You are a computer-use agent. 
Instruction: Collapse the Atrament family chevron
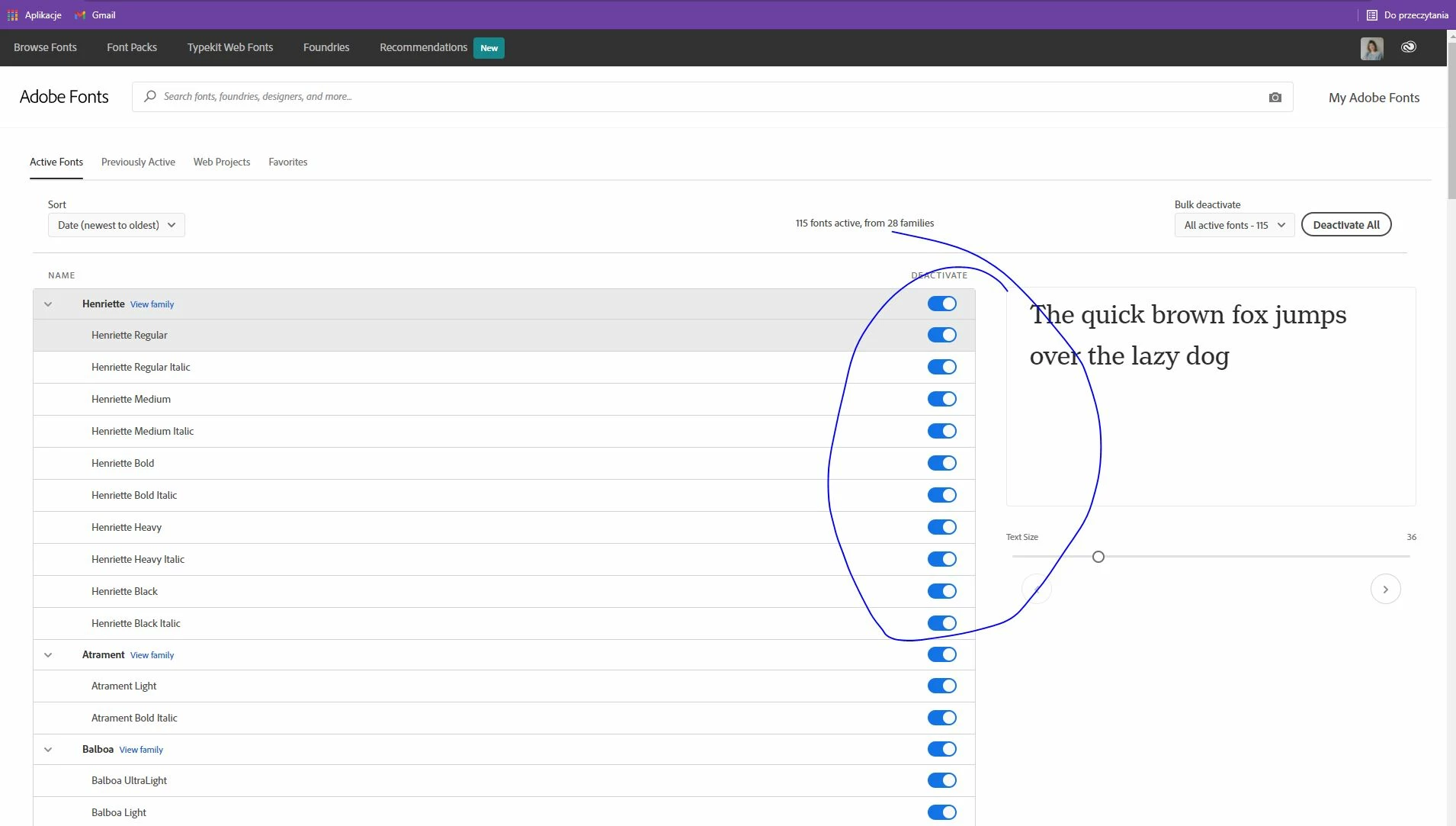click(x=48, y=655)
